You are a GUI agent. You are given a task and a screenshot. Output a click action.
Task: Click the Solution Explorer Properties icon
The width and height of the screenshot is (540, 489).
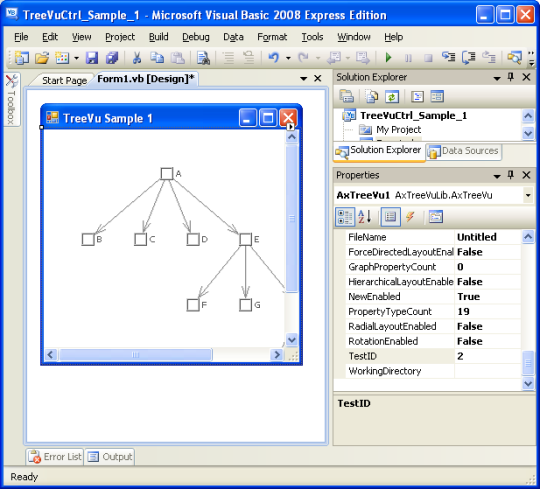point(346,97)
